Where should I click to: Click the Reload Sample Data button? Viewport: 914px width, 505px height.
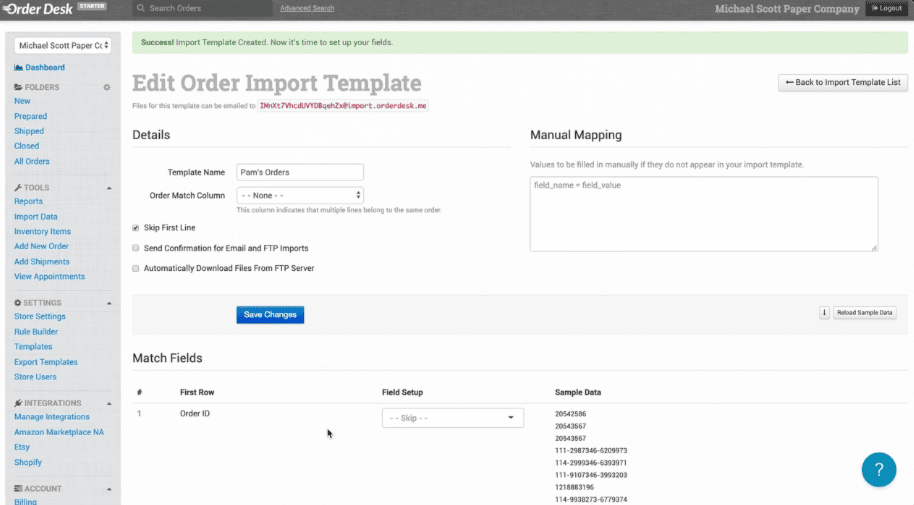click(866, 313)
